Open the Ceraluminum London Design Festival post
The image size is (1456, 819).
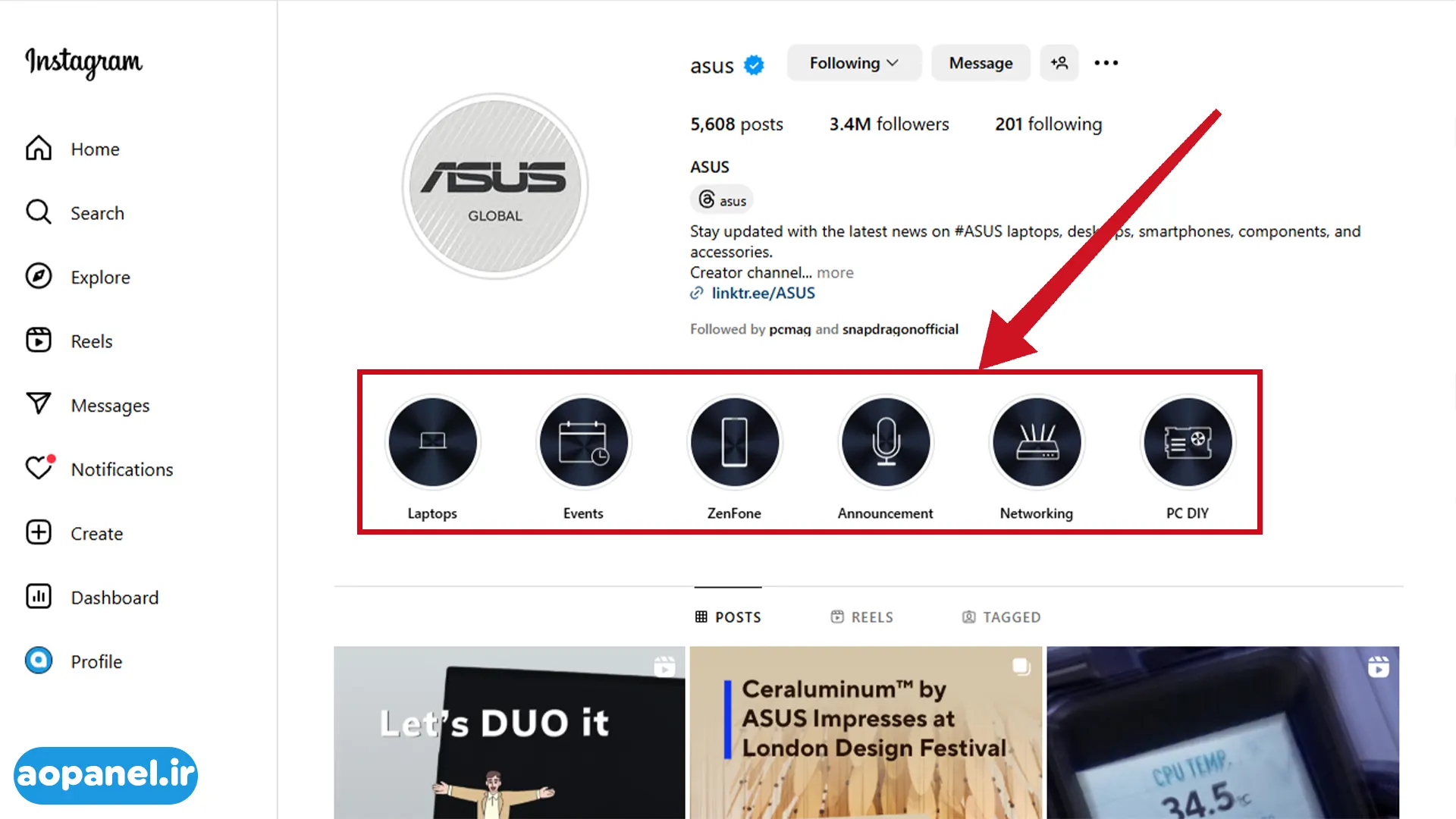click(x=866, y=733)
